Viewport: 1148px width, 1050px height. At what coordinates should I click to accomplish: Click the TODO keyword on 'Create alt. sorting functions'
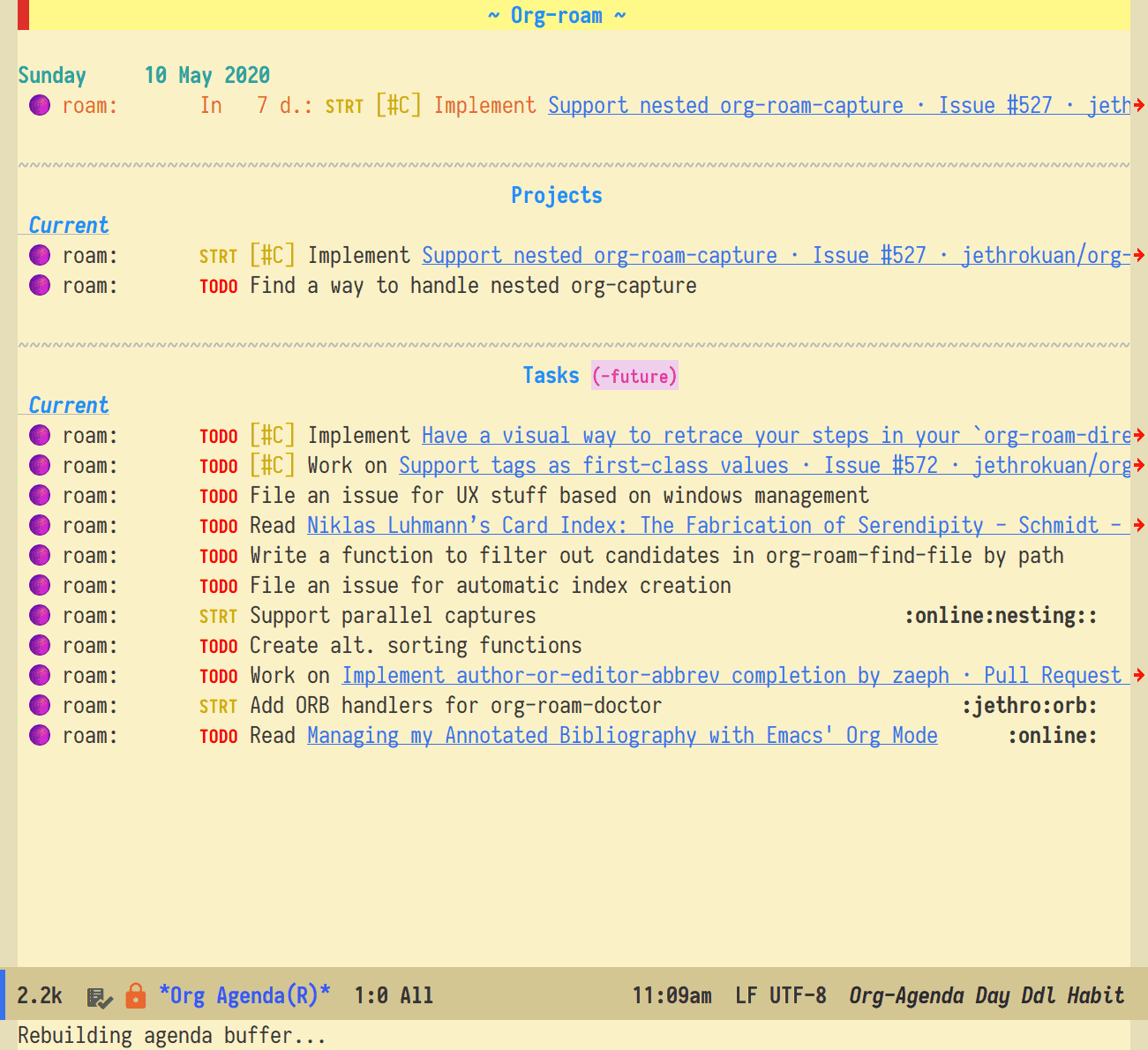tap(219, 647)
